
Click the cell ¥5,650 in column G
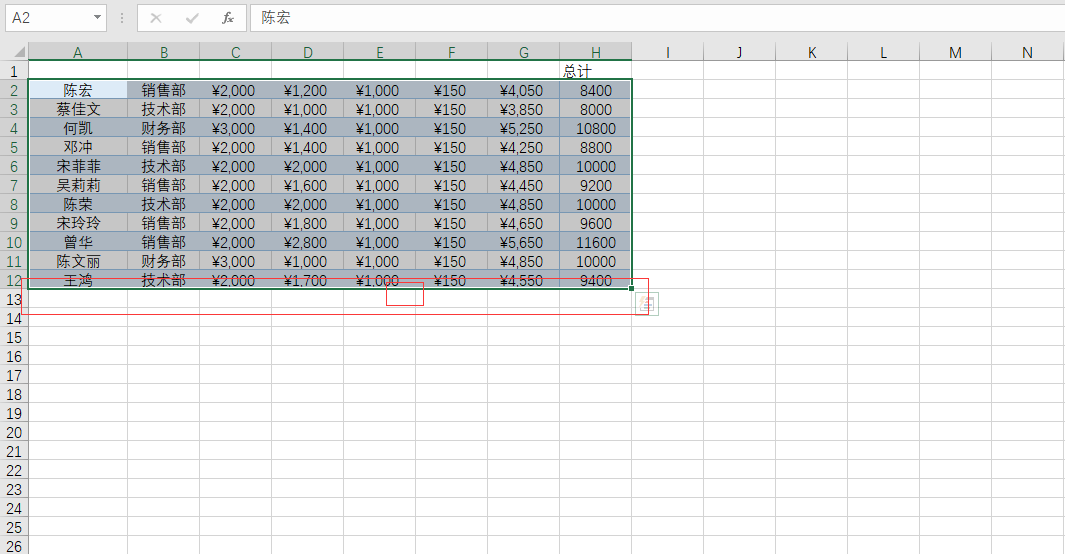(x=524, y=242)
